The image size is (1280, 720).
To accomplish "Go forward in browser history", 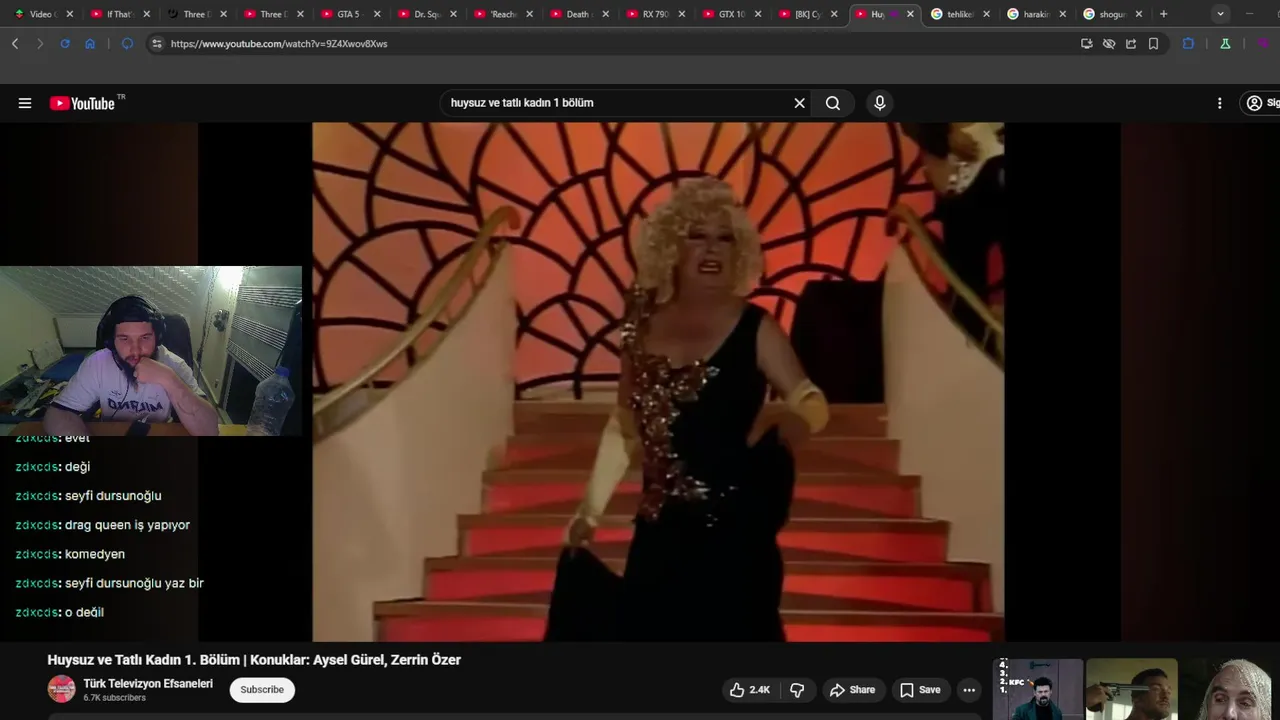I will pyautogui.click(x=40, y=44).
